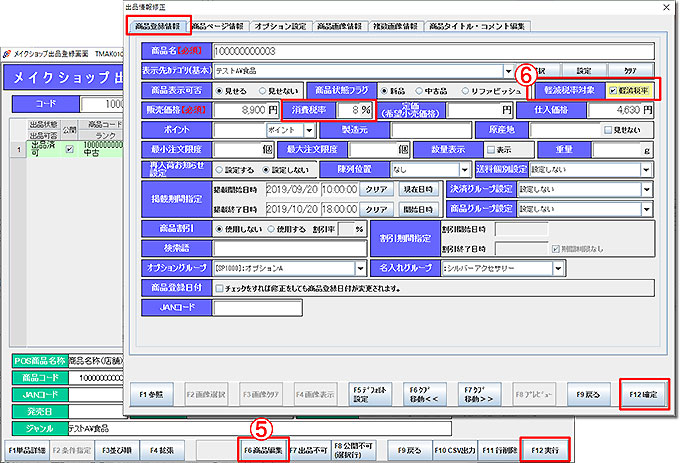This screenshot has height=463, width=680.
Task: Click the F12 確定 confirm button
Action: (x=634, y=394)
